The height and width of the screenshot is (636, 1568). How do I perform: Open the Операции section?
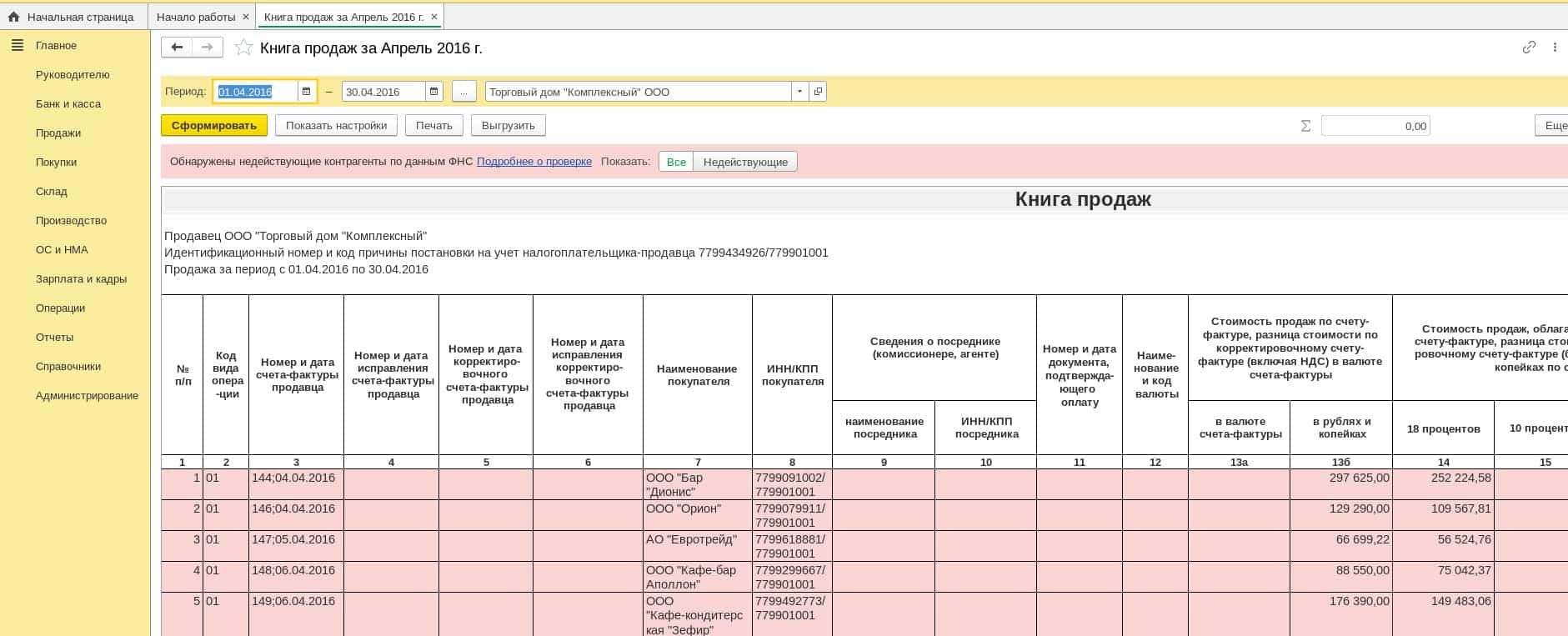click(60, 308)
